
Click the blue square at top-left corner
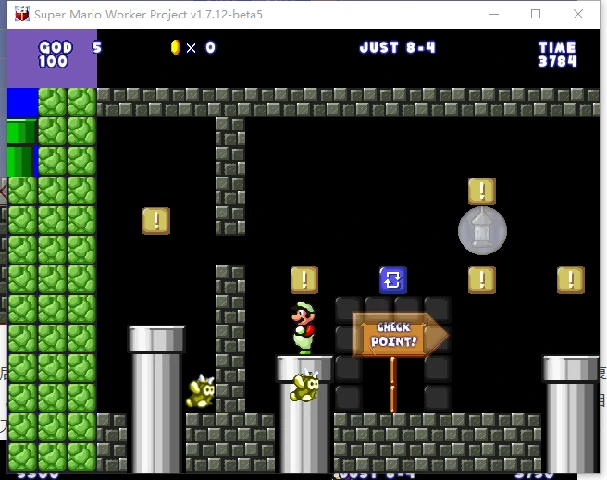click(22, 102)
